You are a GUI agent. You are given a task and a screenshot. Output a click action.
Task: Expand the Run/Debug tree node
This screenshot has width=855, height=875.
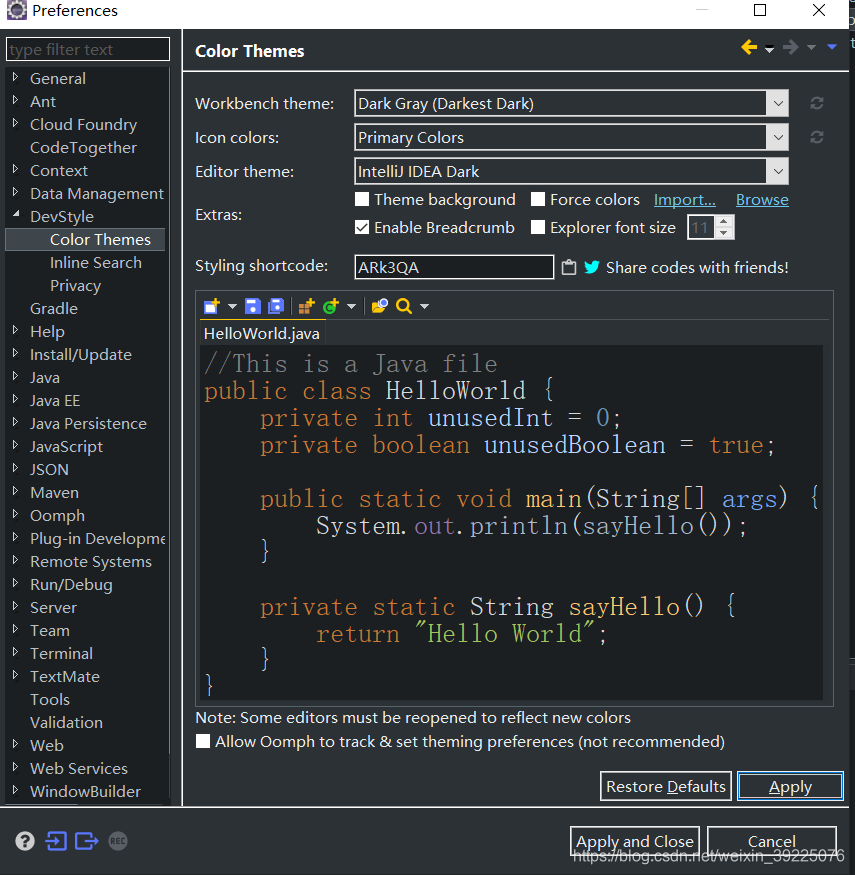click(16, 583)
